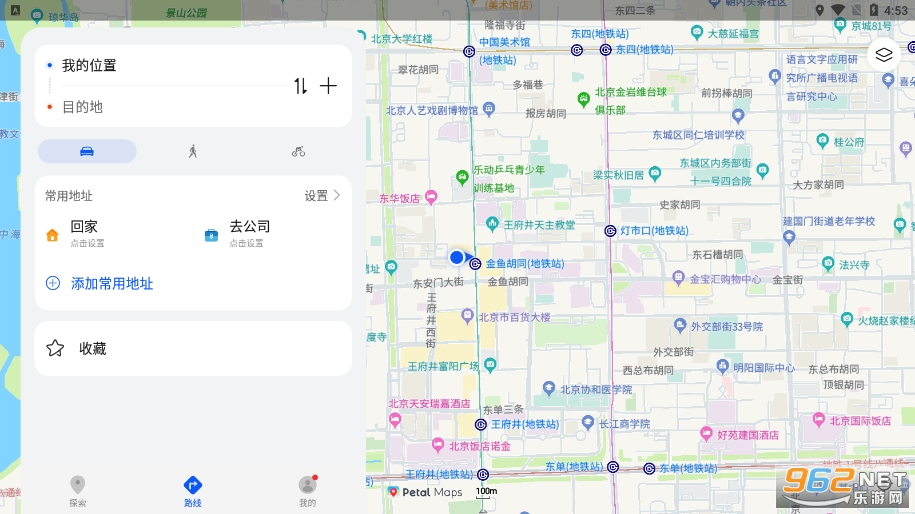Switch to 路线 routes tab
Image resolution: width=915 pixels, height=514 pixels.
193,491
